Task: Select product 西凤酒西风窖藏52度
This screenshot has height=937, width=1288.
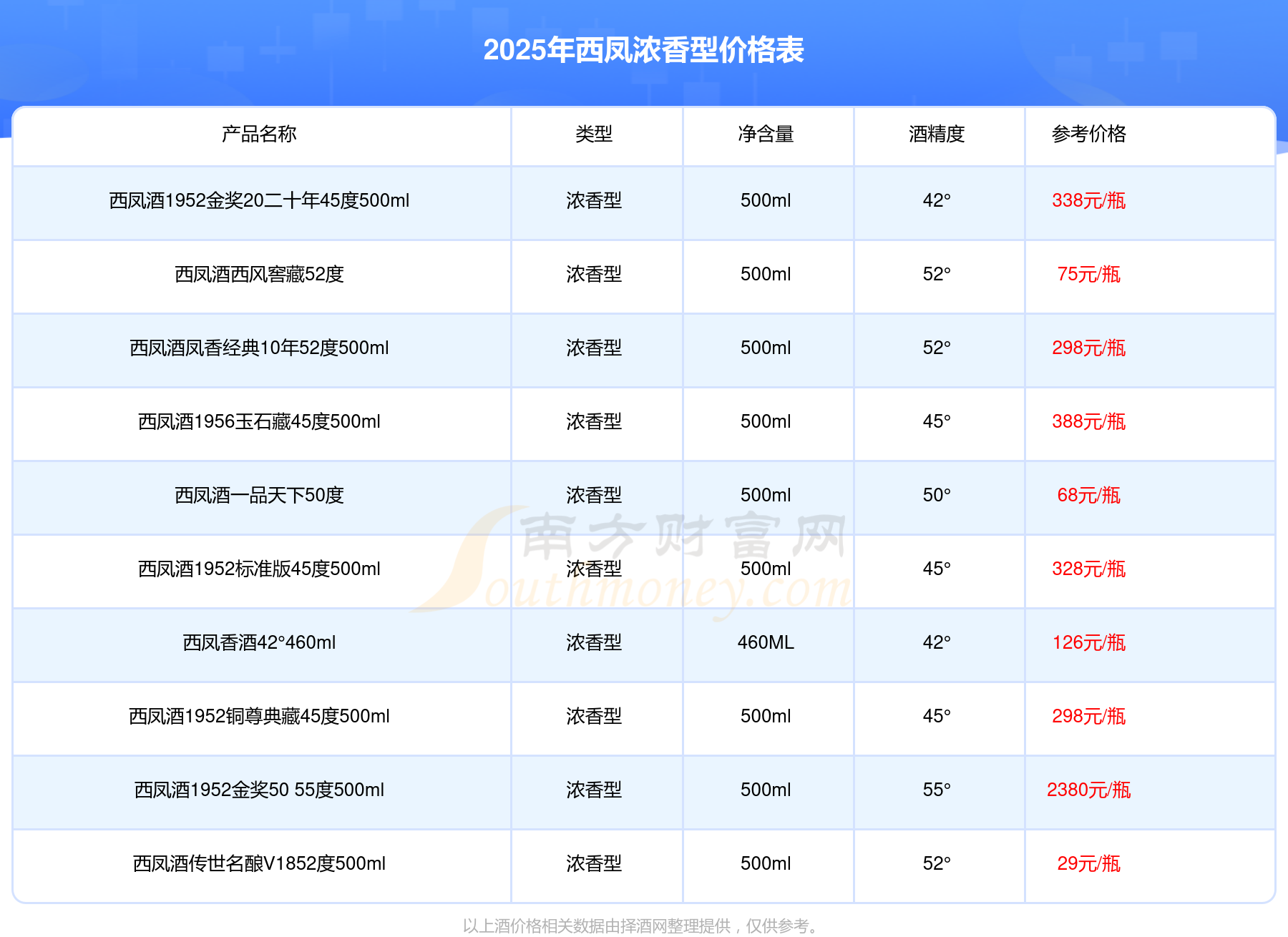Action: point(259,274)
